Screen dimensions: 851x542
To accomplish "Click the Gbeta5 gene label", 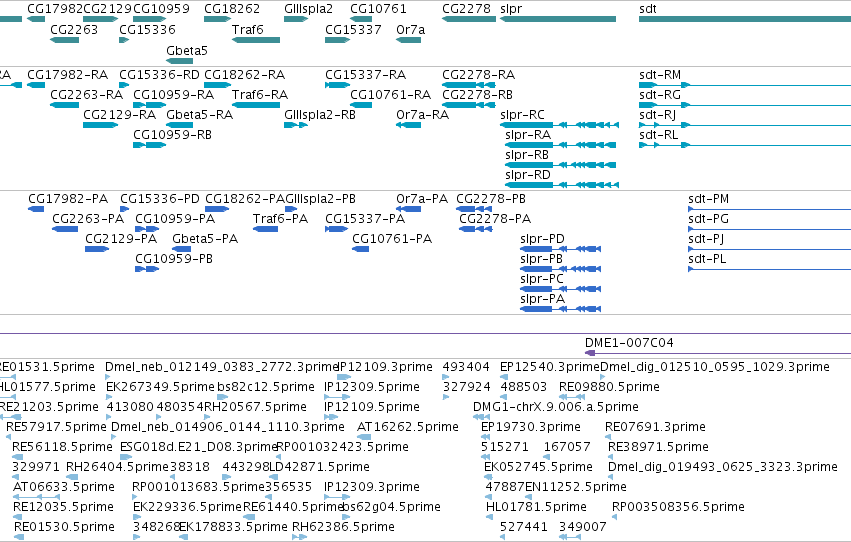I will [187, 50].
